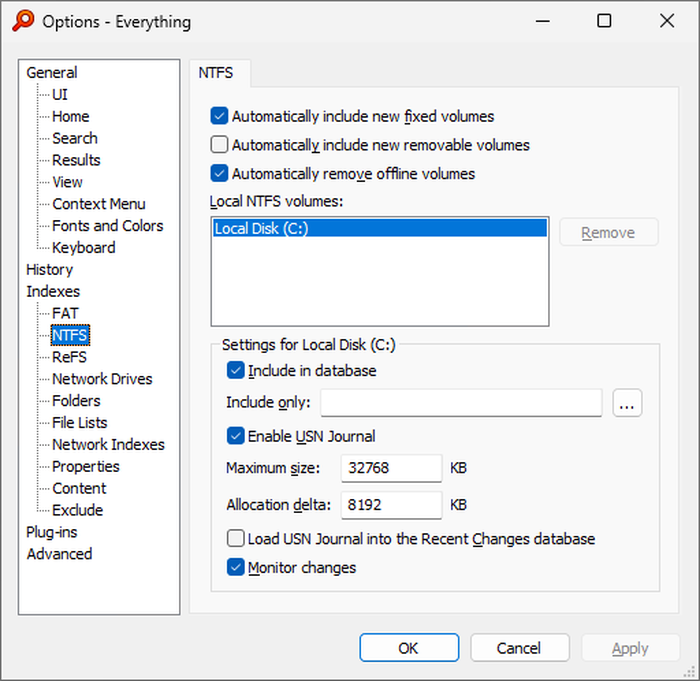Select File Lists in tree

click(79, 422)
